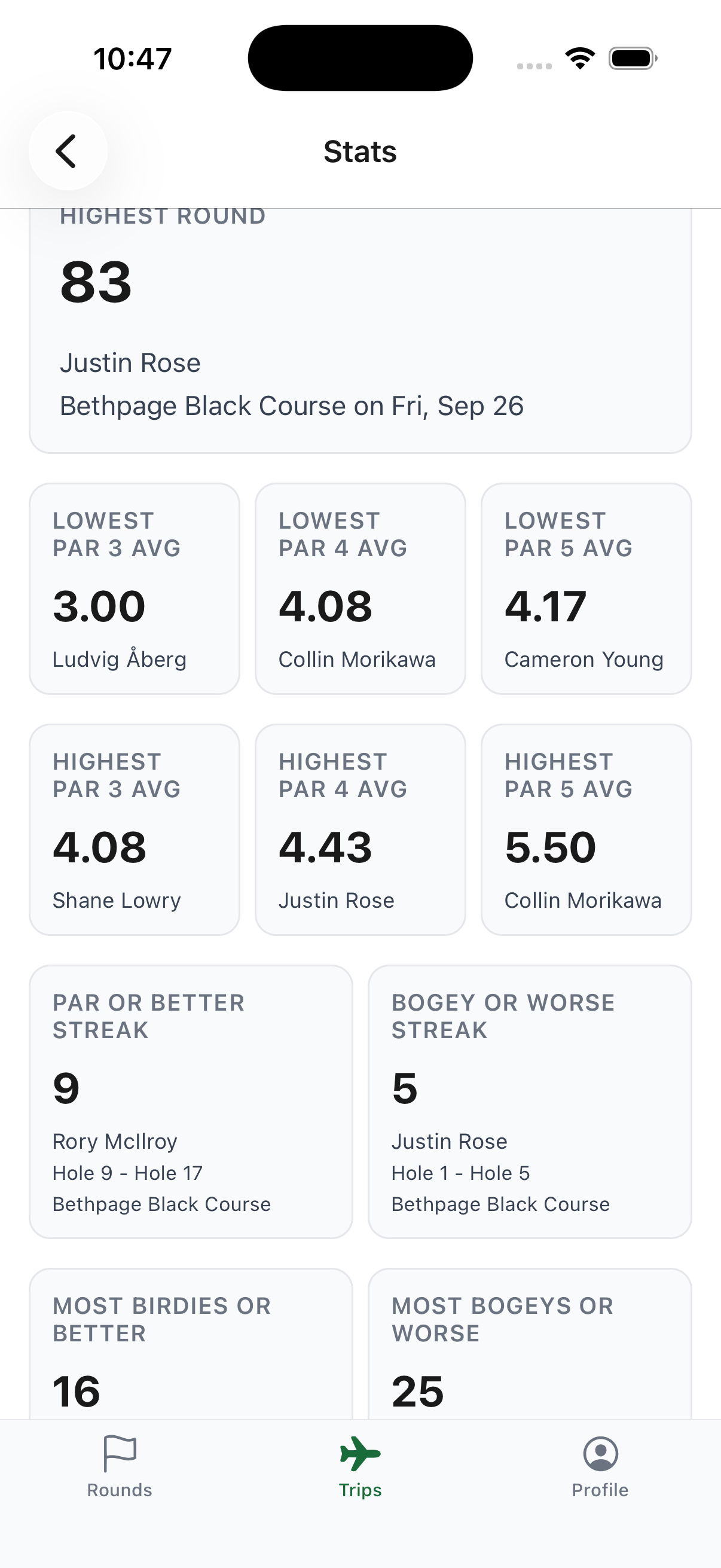The width and height of the screenshot is (721, 1568).
Task: Switch to the Profile tab
Action: point(600,1473)
